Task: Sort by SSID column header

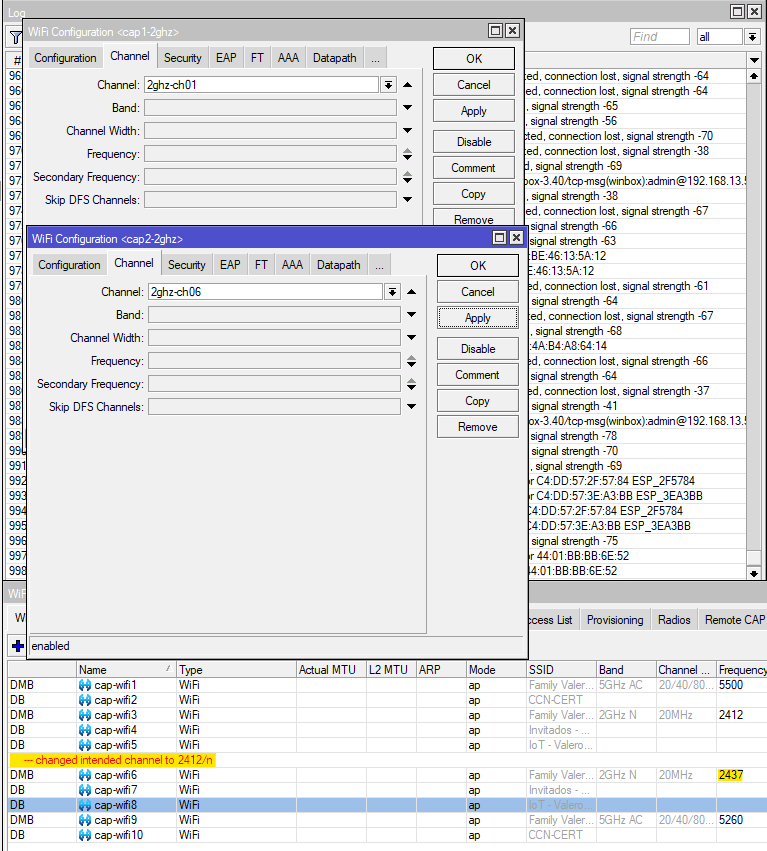Action: 561,670
